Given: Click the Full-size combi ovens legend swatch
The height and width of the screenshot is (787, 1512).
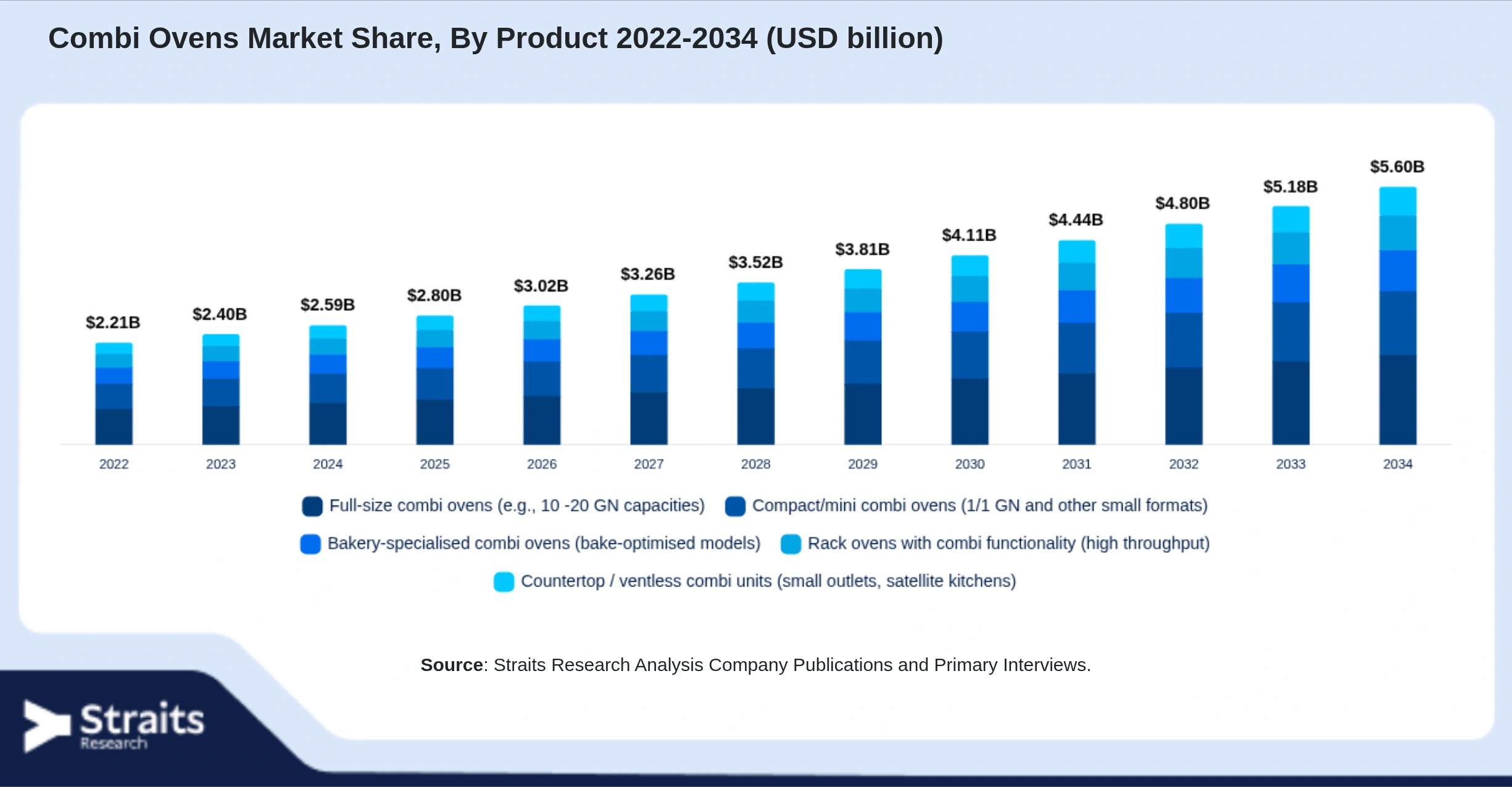Looking at the screenshot, I should click(x=312, y=506).
